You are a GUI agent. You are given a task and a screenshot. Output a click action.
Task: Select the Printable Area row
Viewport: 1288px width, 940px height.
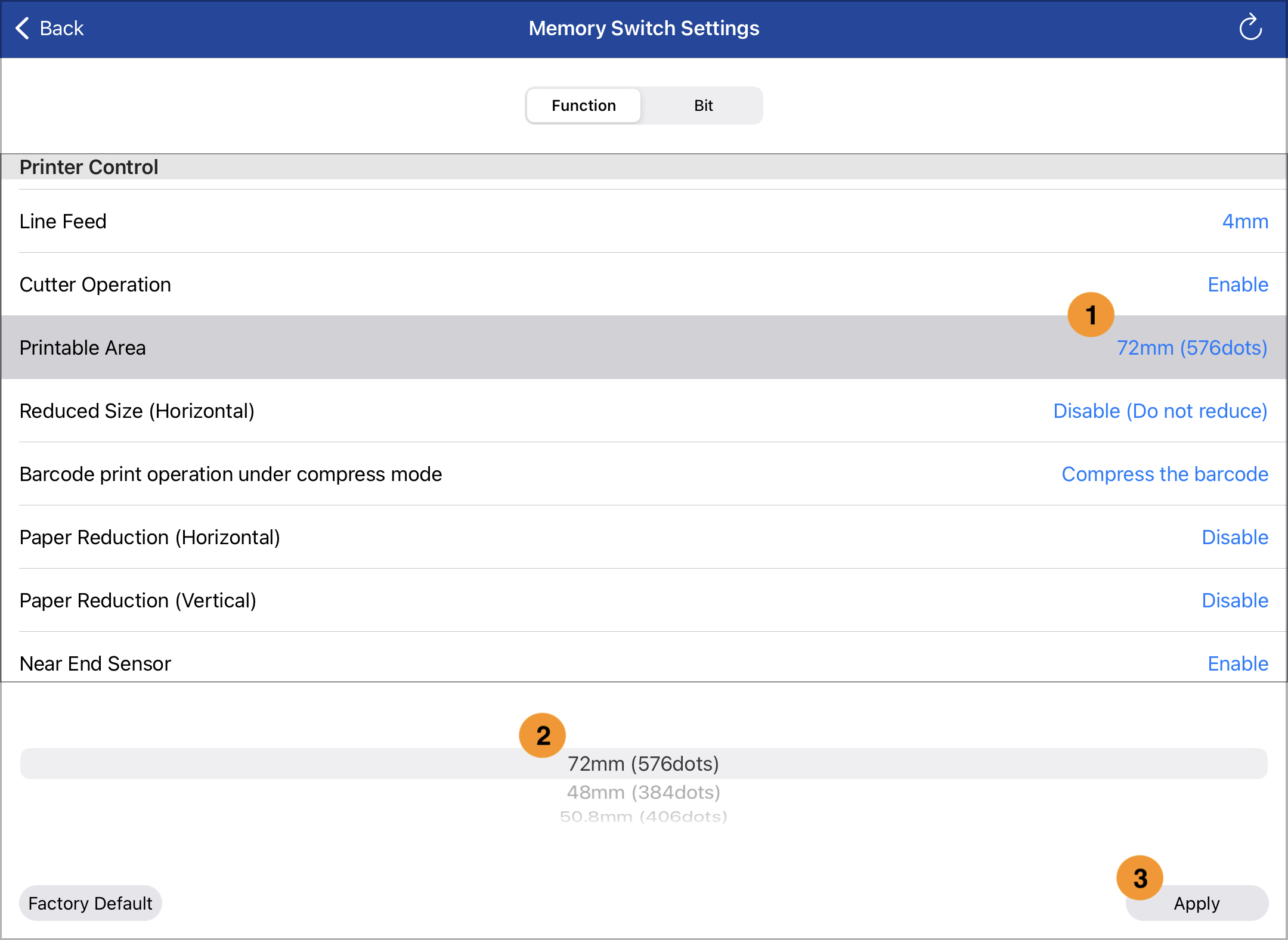point(644,348)
